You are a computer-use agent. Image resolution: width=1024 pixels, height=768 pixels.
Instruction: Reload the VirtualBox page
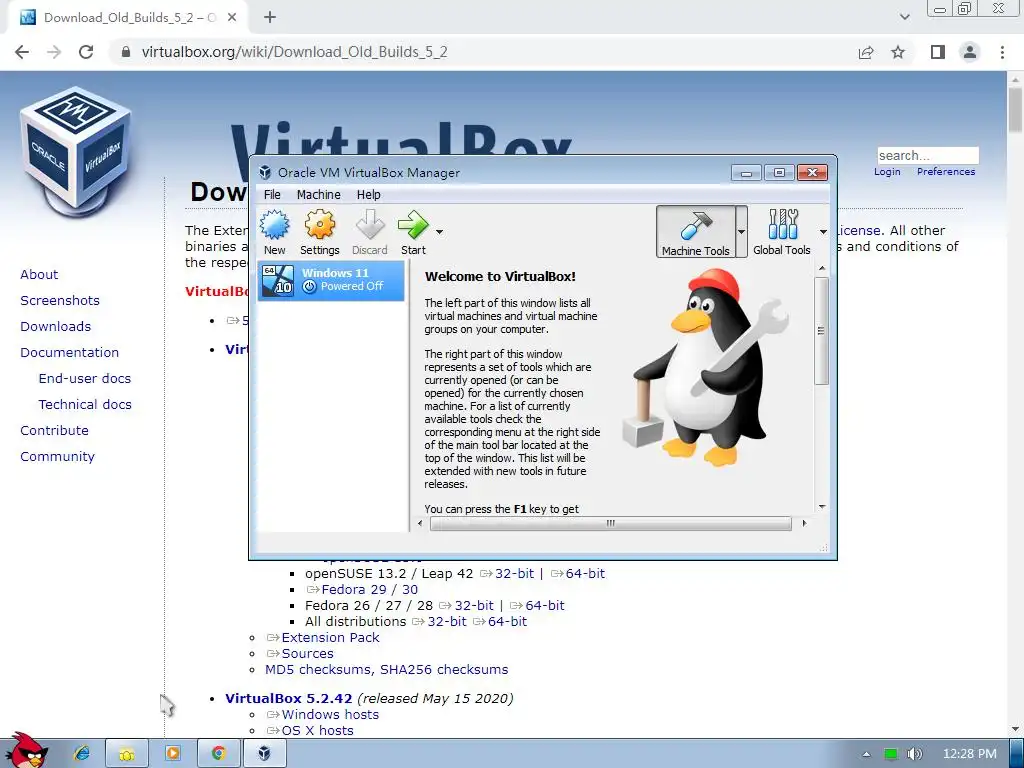tap(86, 52)
